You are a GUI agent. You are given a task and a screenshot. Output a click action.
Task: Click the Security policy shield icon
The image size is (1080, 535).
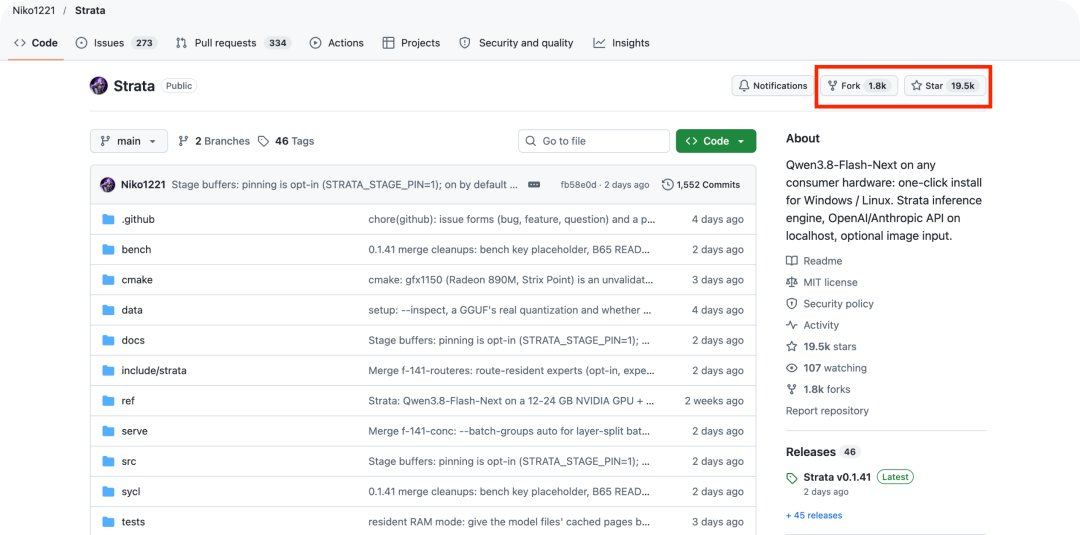792,304
